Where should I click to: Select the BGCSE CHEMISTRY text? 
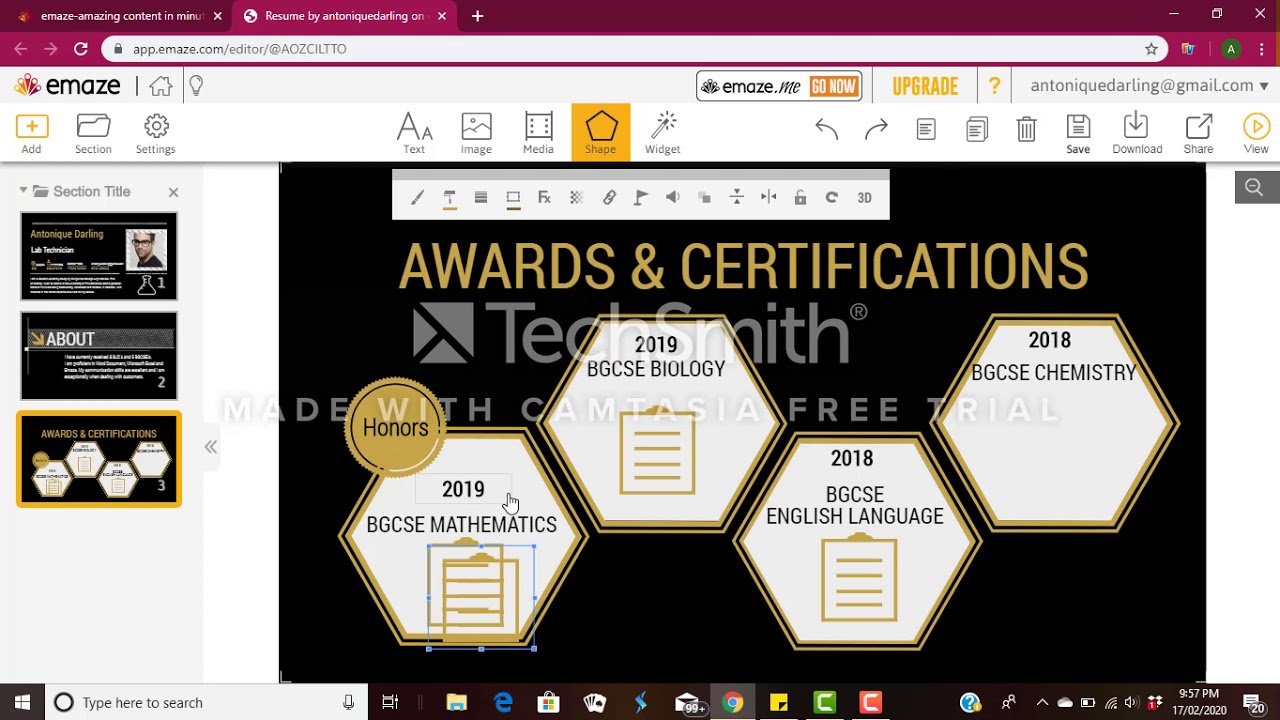tap(1054, 373)
